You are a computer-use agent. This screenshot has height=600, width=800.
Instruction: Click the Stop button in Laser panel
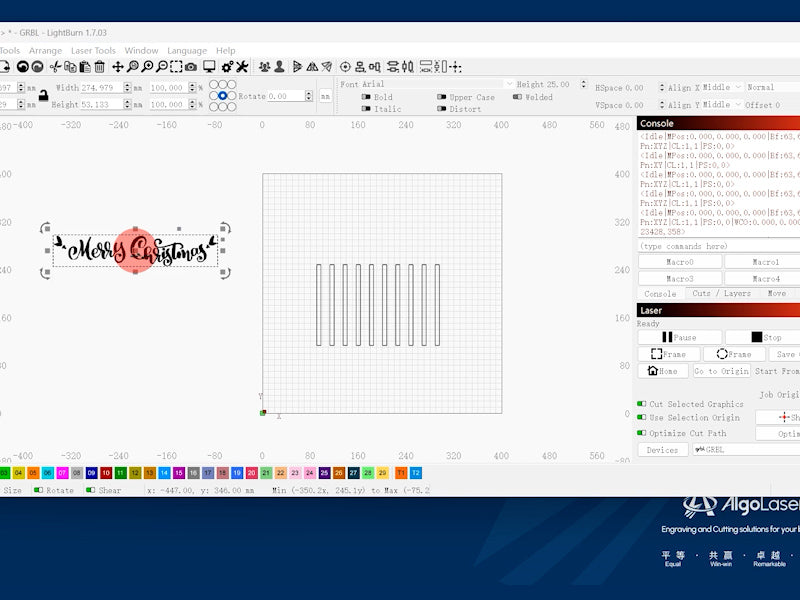765,337
